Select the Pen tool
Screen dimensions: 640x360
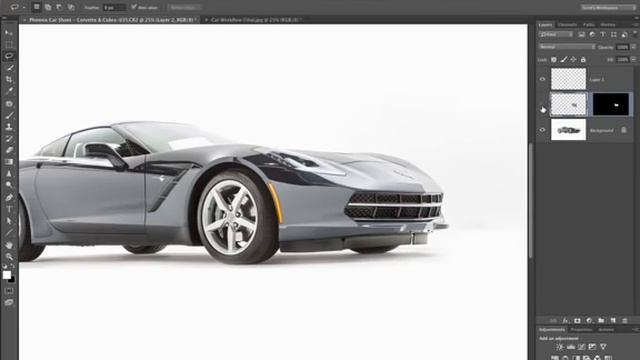click(9, 198)
